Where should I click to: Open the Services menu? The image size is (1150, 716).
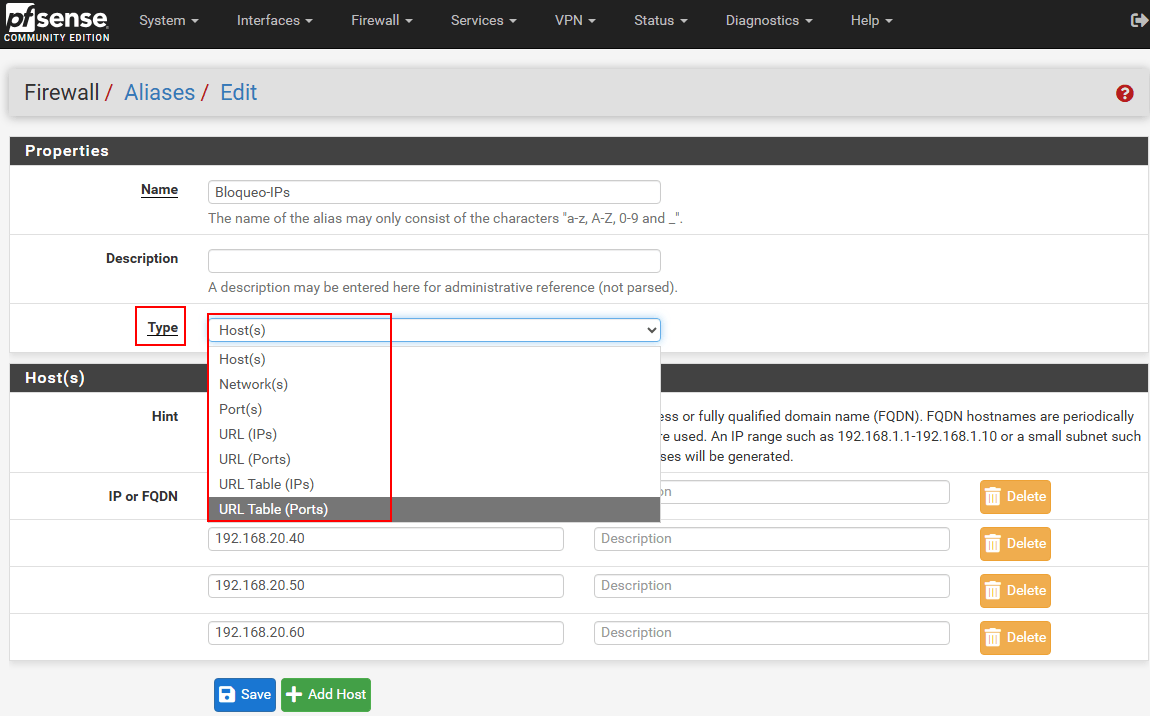tap(483, 21)
